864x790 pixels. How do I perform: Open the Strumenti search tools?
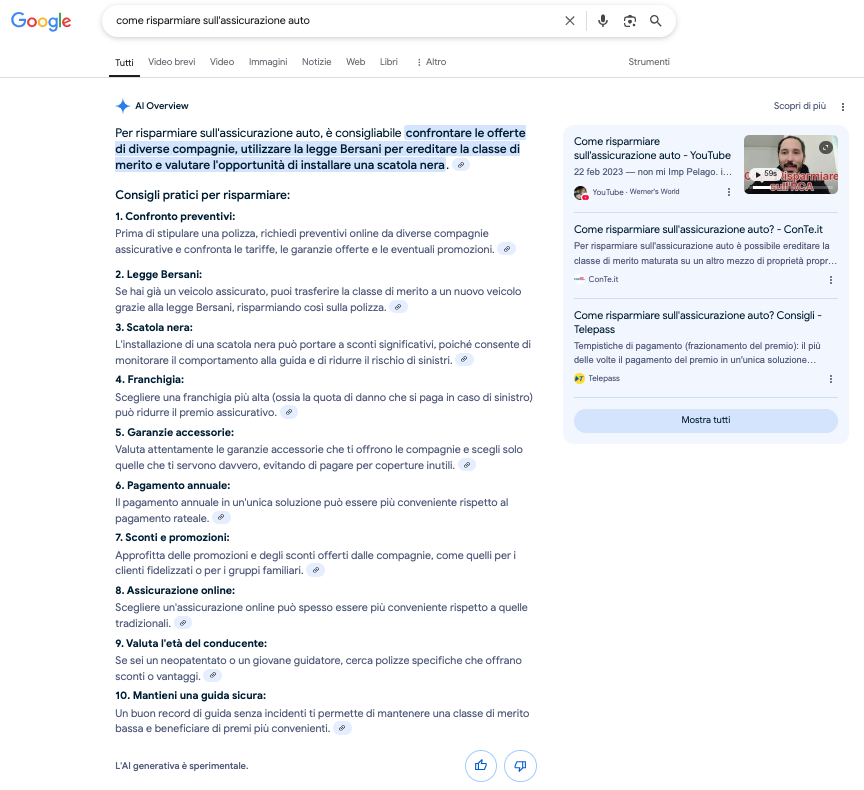click(x=648, y=62)
